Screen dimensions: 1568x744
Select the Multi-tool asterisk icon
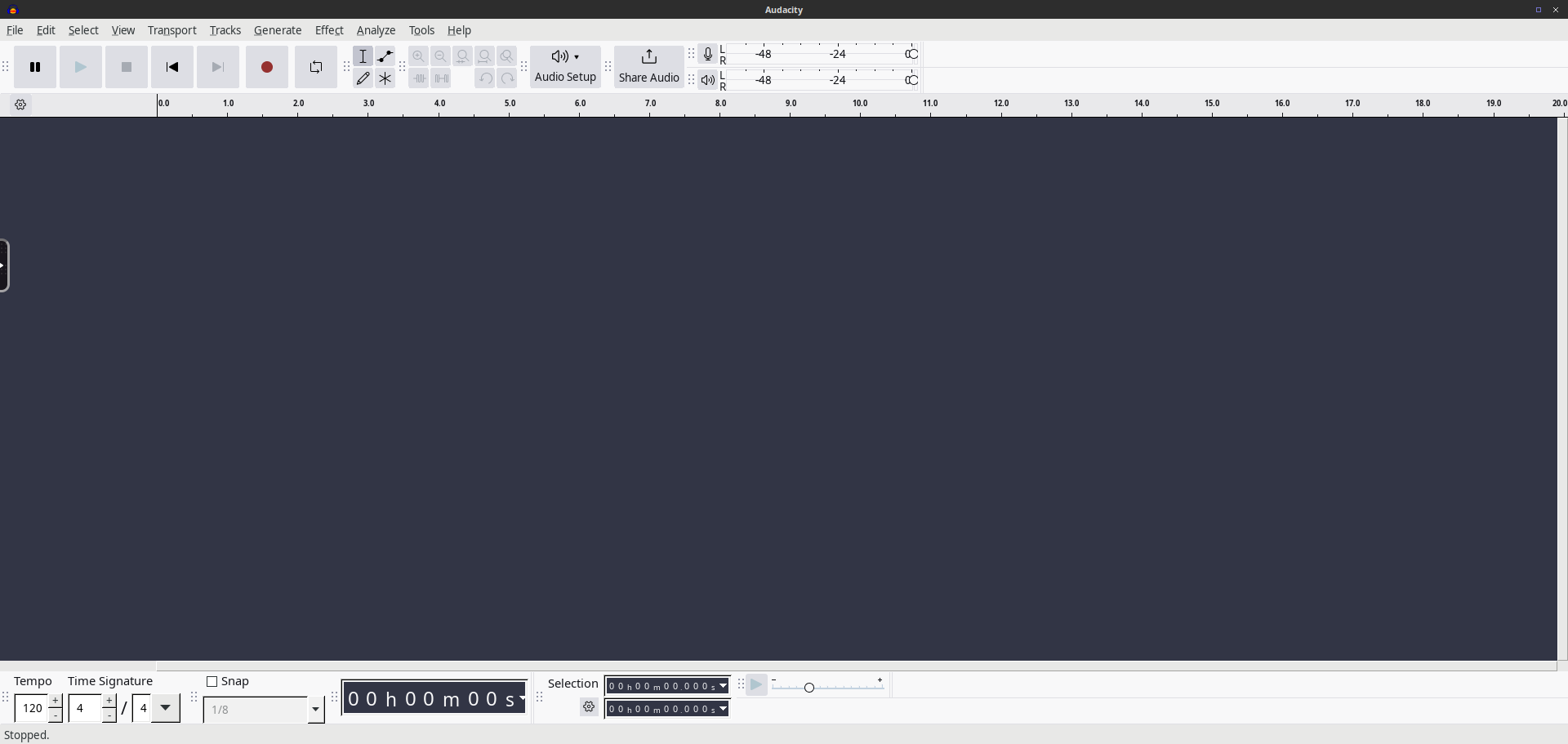(x=385, y=78)
